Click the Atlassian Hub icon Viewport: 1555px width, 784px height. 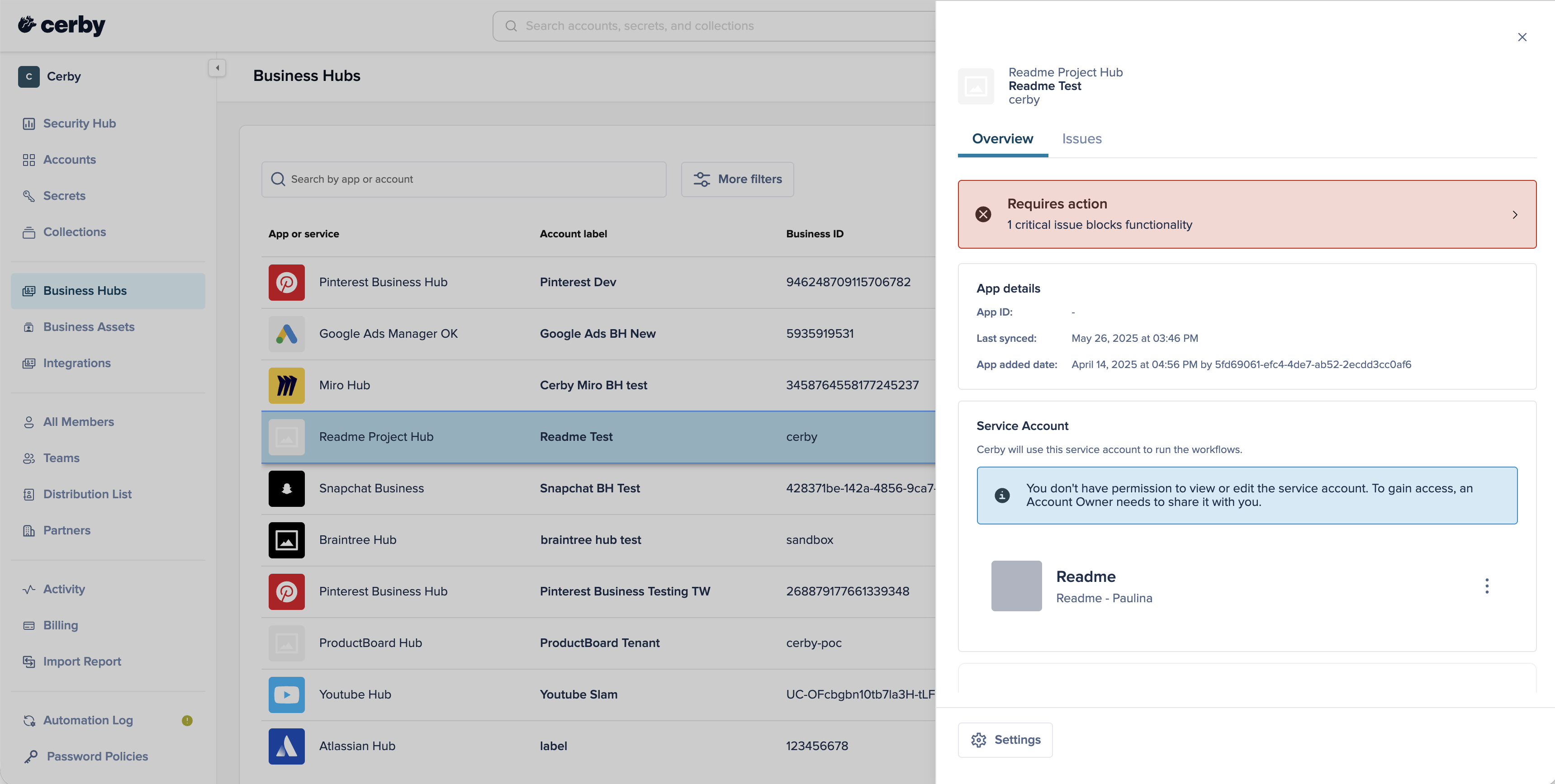coord(287,746)
